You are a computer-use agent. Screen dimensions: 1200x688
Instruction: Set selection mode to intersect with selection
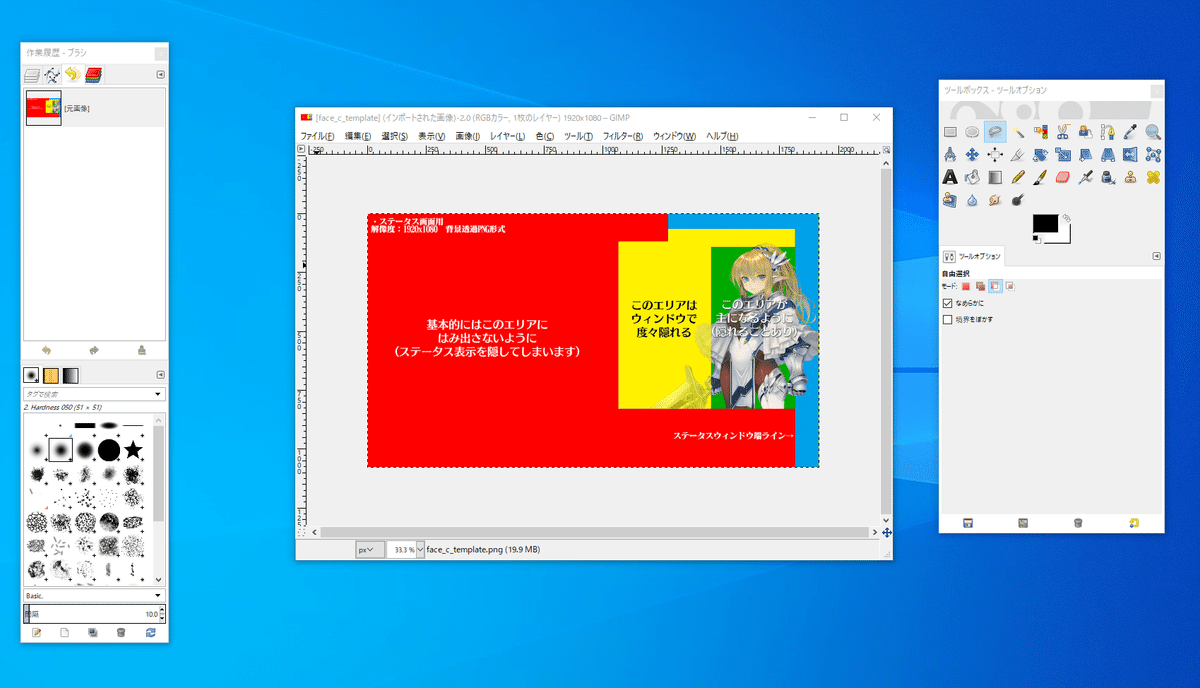(1010, 287)
